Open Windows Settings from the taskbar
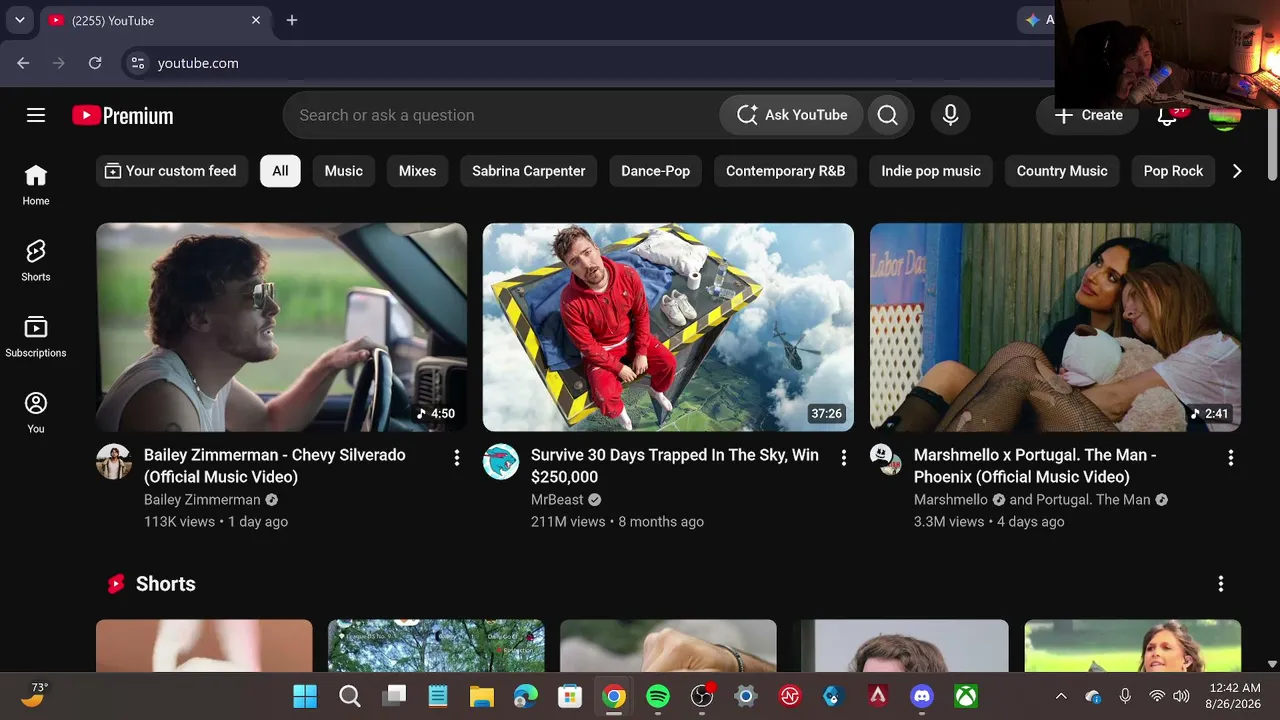The image size is (1280, 720). pos(746,696)
